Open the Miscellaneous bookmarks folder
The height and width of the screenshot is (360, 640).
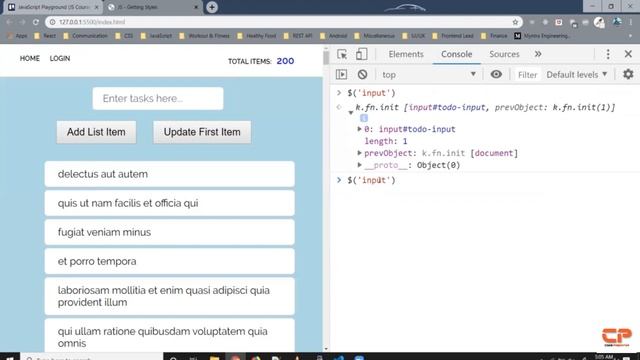(374, 36)
